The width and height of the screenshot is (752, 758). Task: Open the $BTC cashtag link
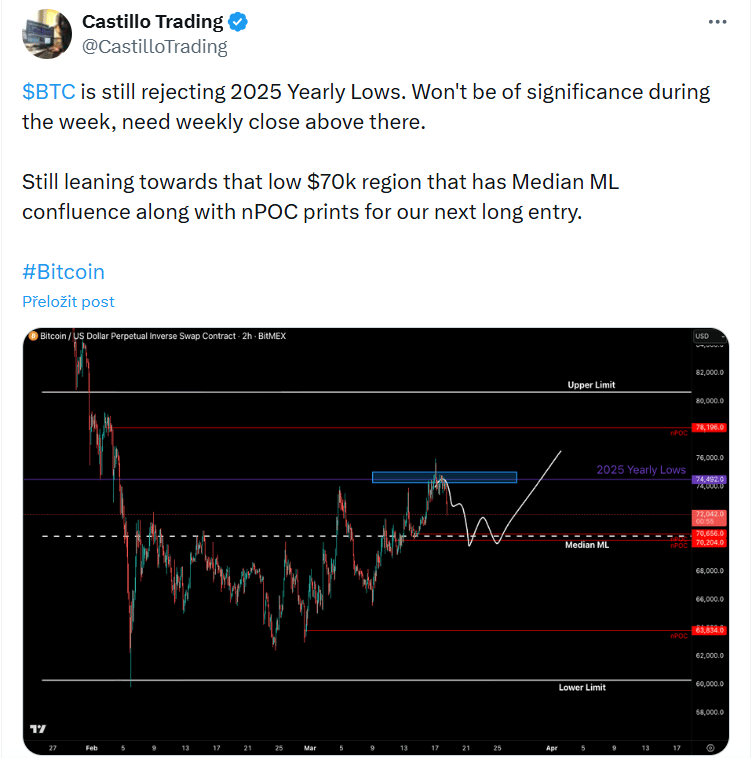point(46,91)
